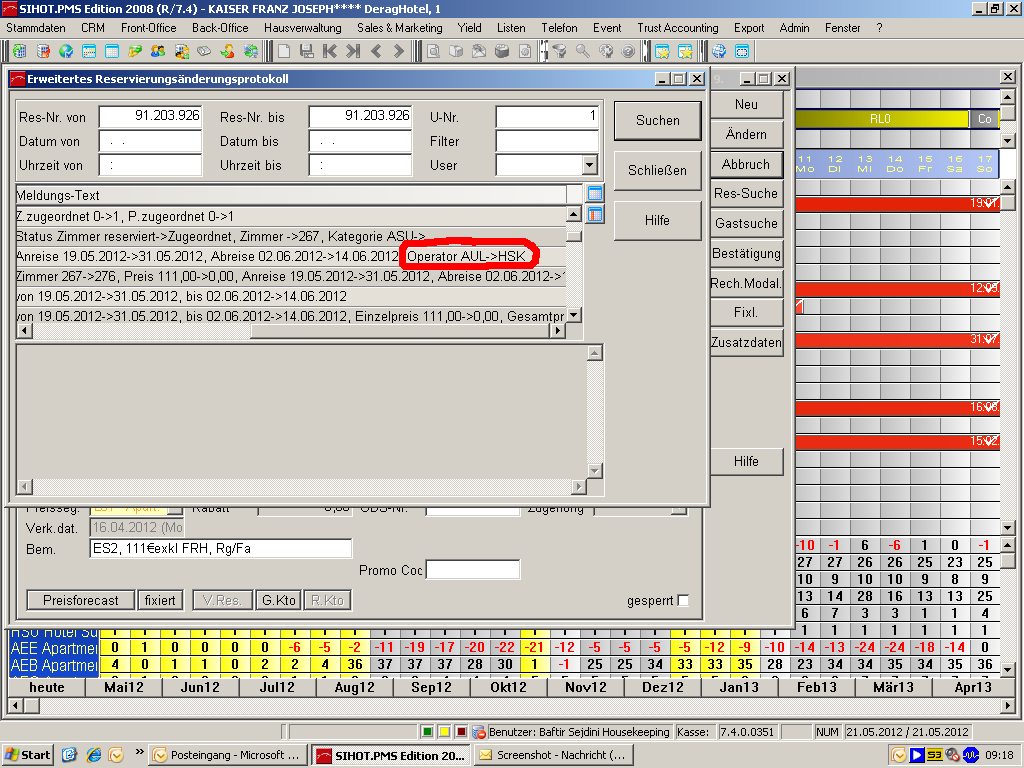Expand the Preisseg. dropdown arrow

click(175, 510)
